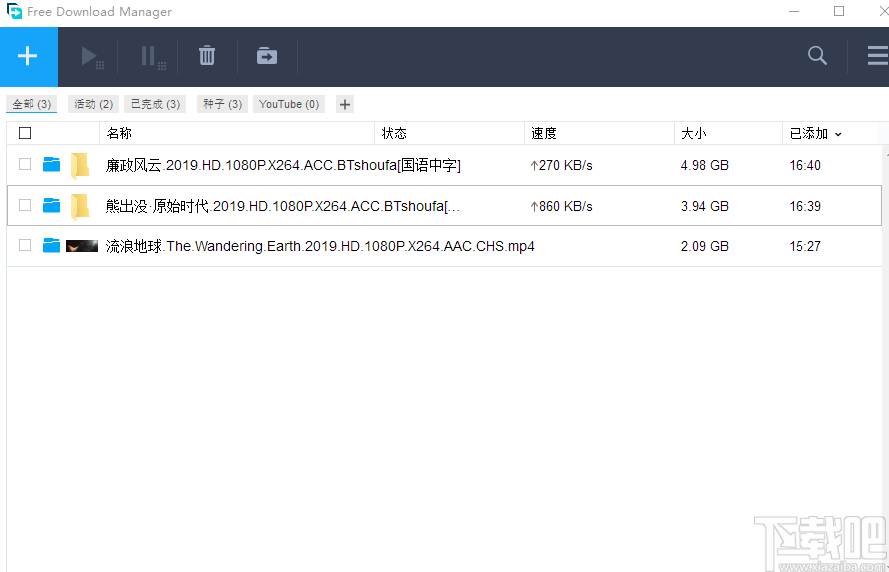Click added time 16:40
889x572 pixels.
click(x=805, y=165)
